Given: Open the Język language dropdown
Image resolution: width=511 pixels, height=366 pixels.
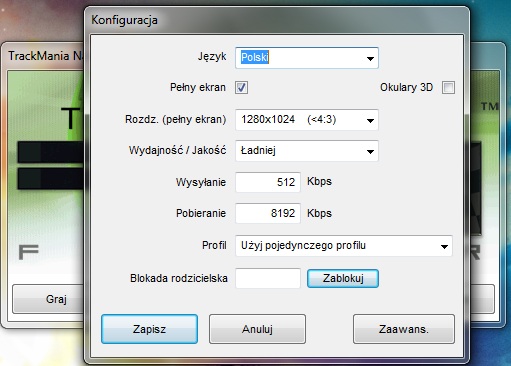Looking at the screenshot, I should pos(307,58).
